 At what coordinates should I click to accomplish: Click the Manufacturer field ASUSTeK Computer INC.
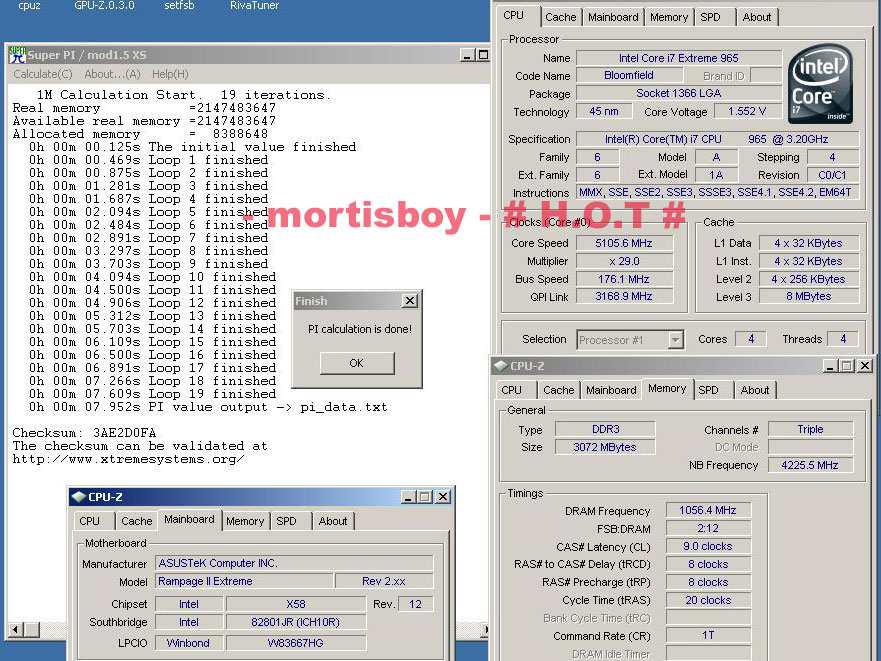pyautogui.click(x=294, y=563)
